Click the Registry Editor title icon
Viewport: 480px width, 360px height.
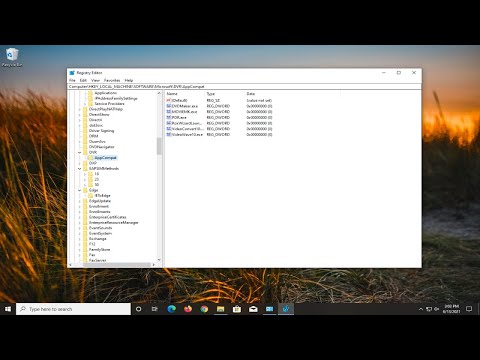click(72, 73)
